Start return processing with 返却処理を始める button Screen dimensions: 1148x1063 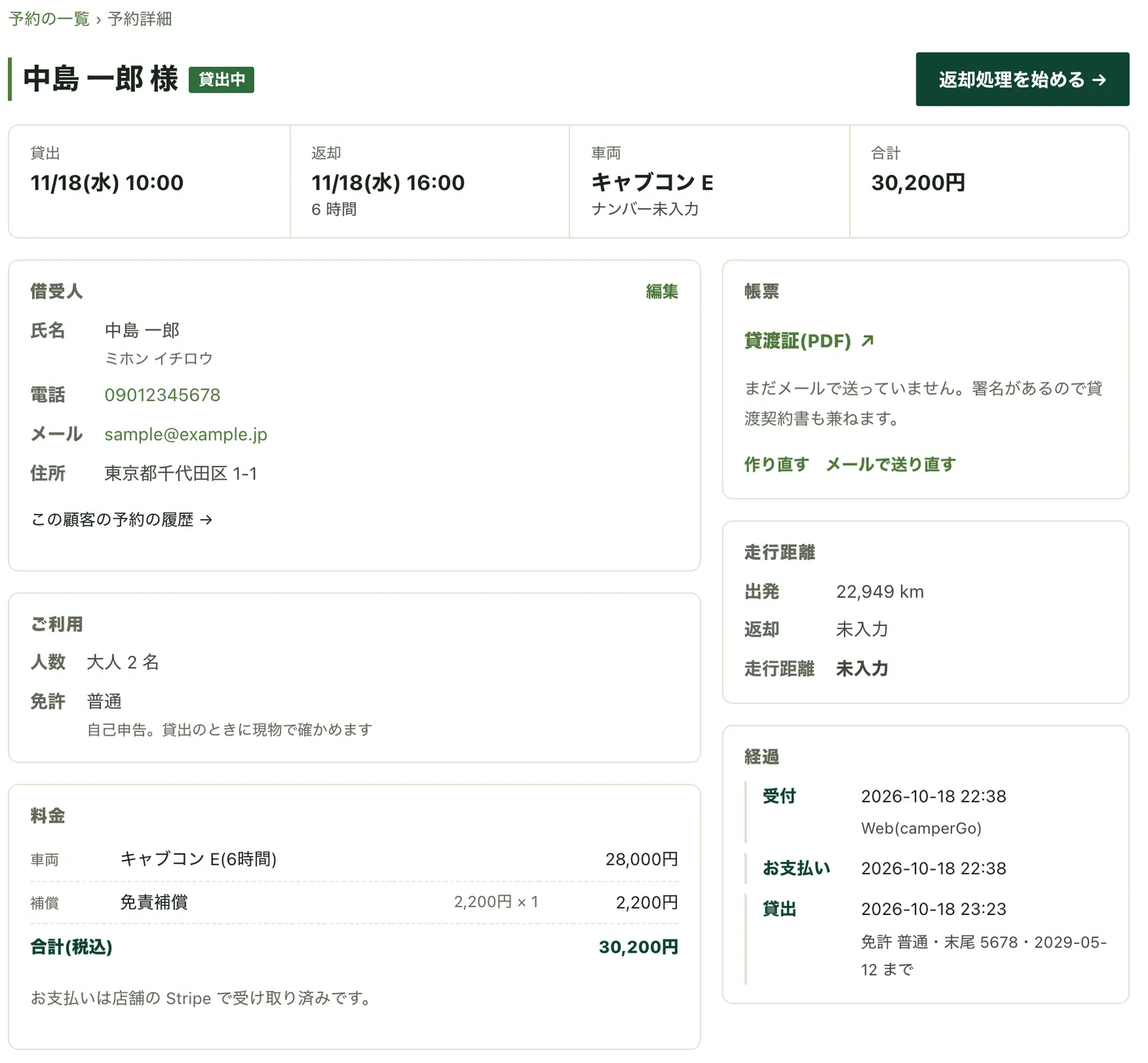pyautogui.click(x=1022, y=79)
